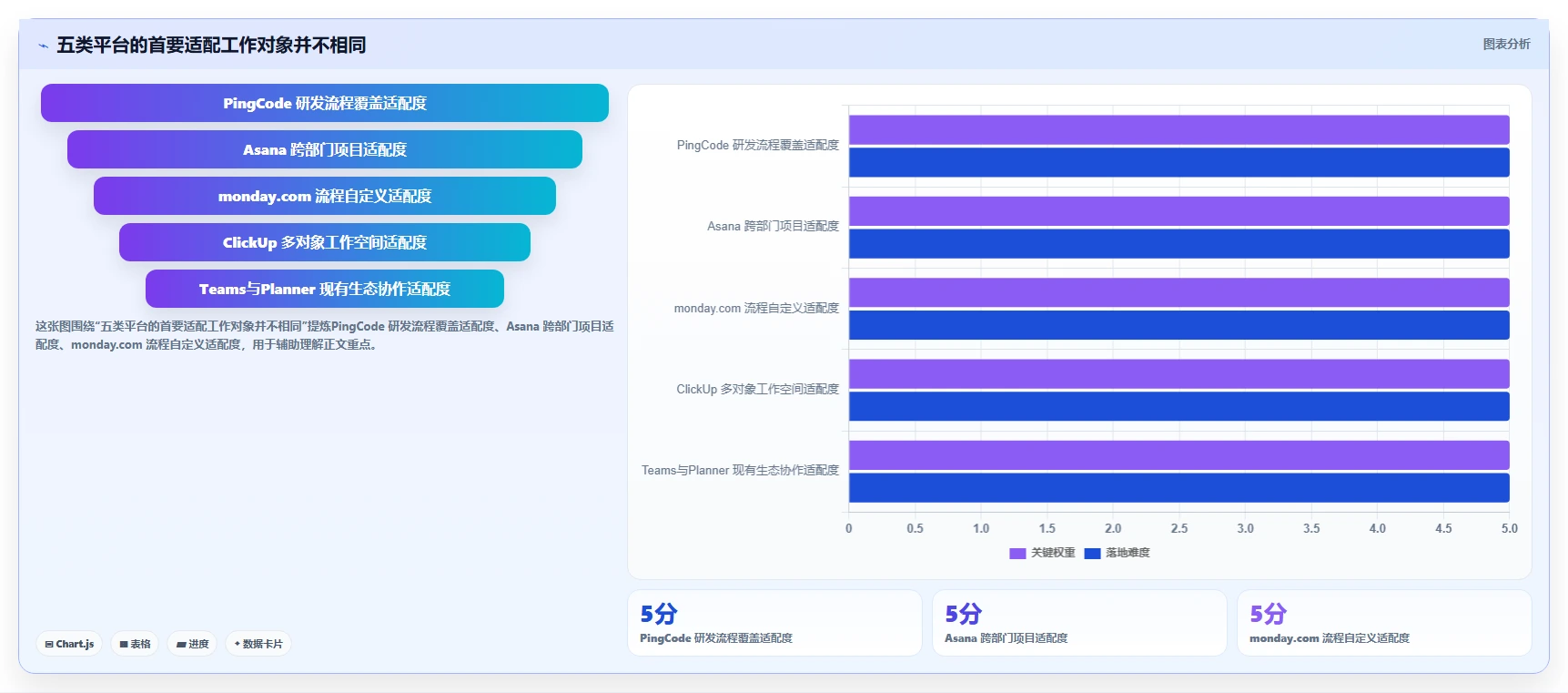Screen dimensions: 1568x693
Task: Click the purple 关键权重 legend swatch
Action: (1017, 553)
